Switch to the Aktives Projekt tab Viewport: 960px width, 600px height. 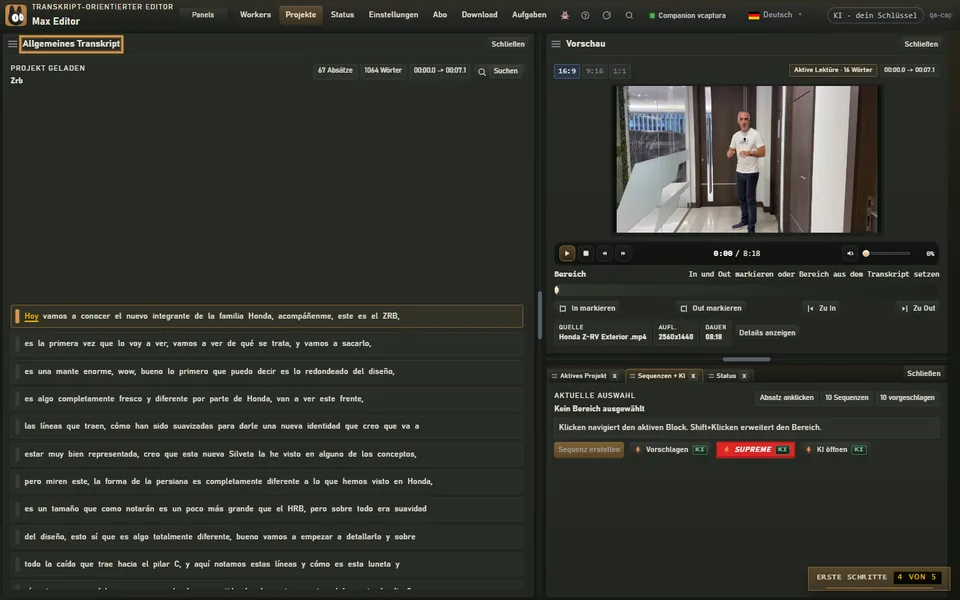pos(583,376)
